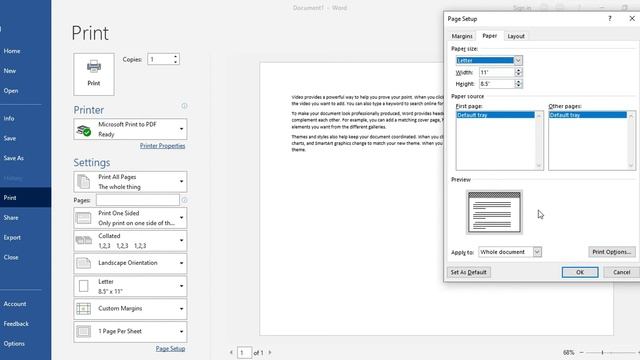The image size is (640, 360).
Task: Click the current page number box
Action: [244, 352]
